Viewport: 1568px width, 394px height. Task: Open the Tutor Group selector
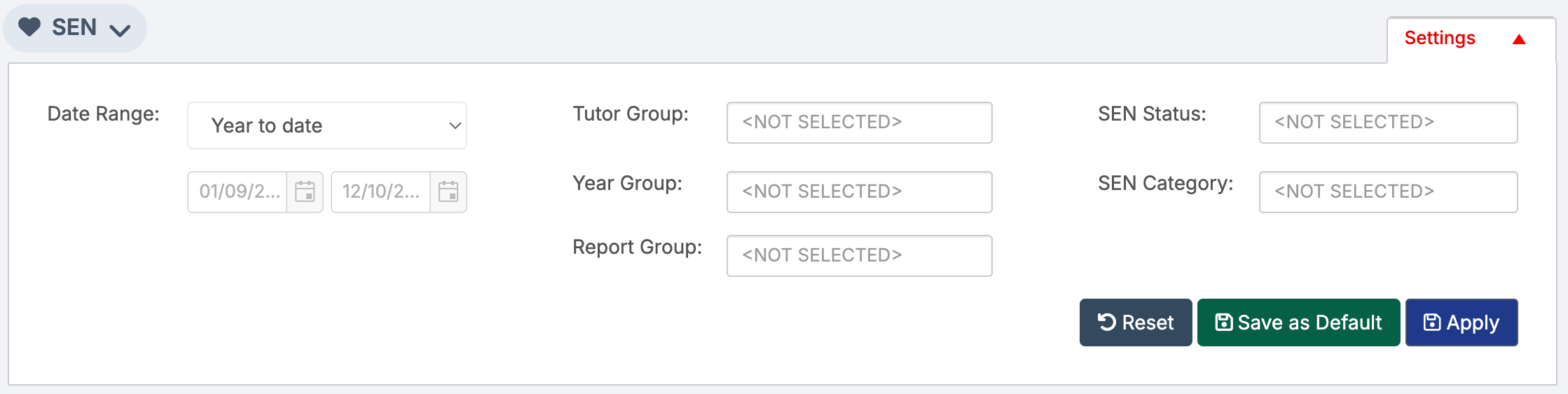click(x=859, y=123)
